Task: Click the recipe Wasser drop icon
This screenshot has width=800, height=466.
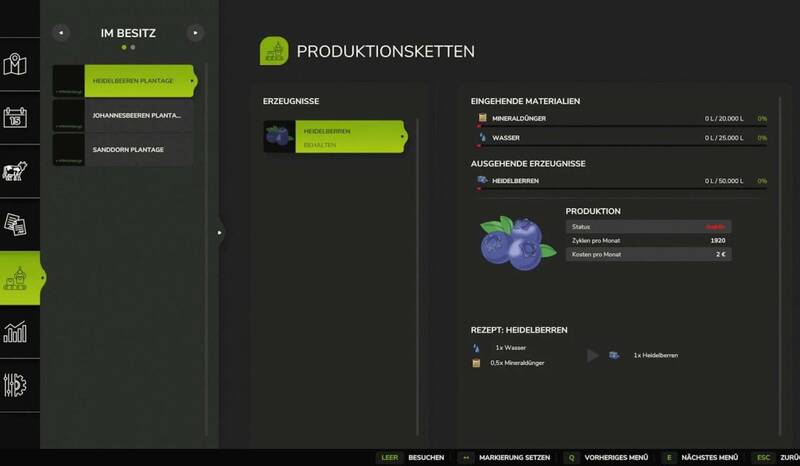Action: 476,348
